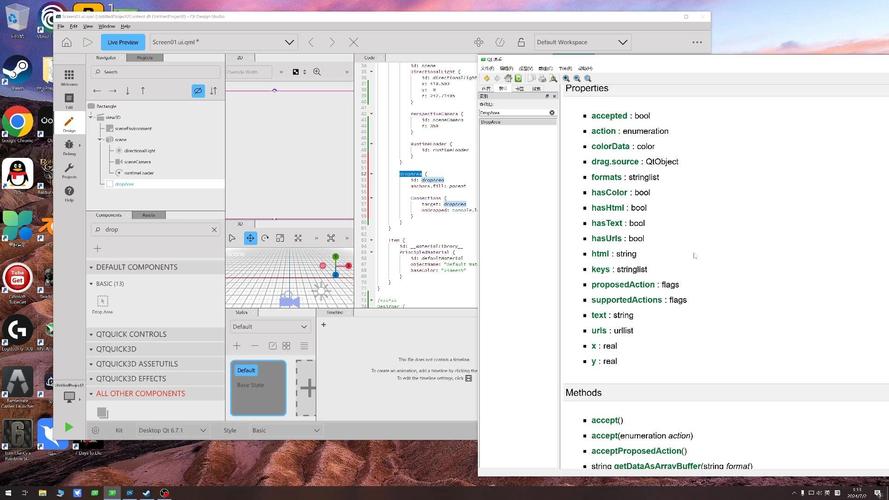The height and width of the screenshot is (500, 889).
Task: Select the Default base state thumbnail
Action: pyautogui.click(x=258, y=388)
